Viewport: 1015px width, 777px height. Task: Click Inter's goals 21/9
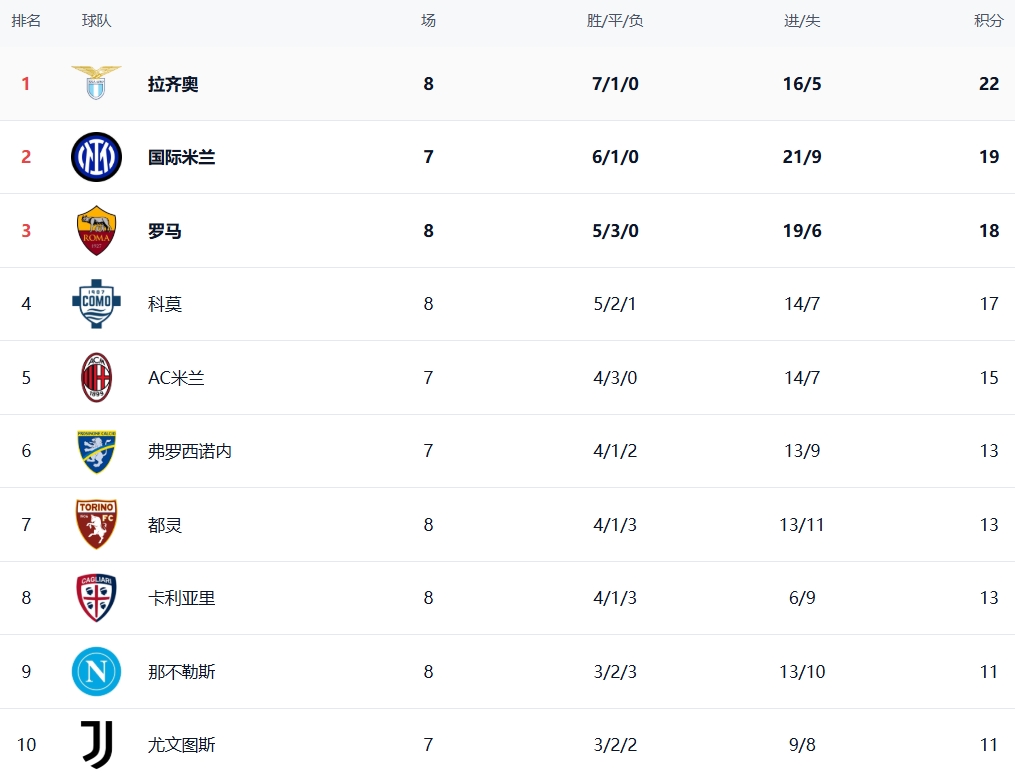click(x=802, y=157)
